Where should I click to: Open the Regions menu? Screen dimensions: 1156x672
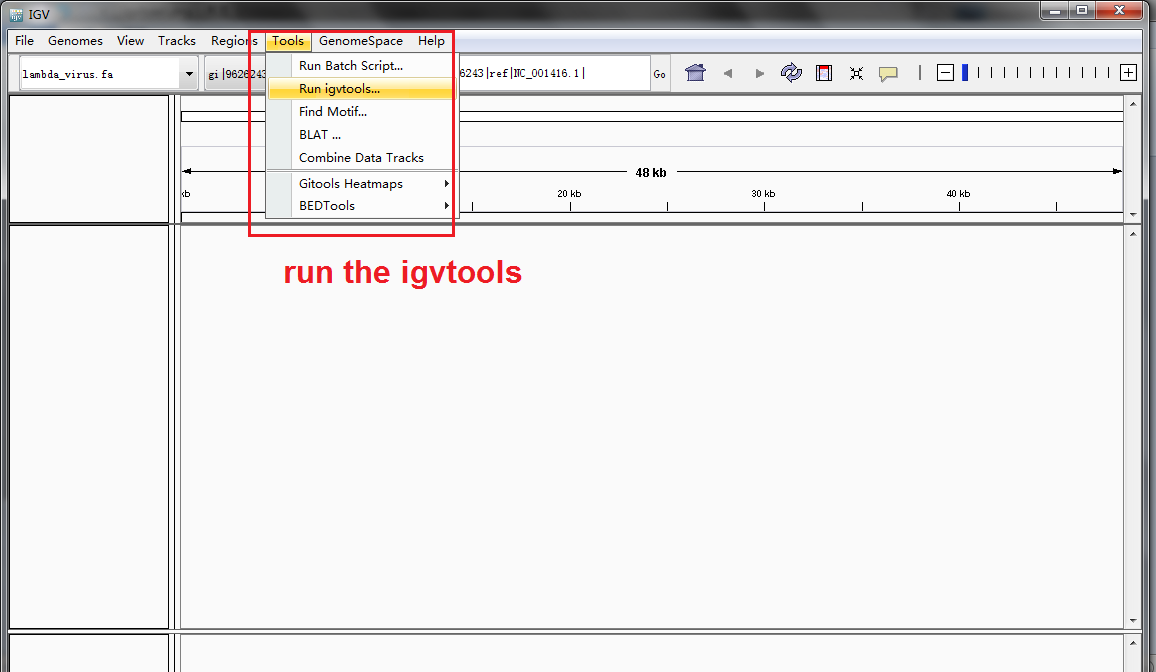click(234, 41)
